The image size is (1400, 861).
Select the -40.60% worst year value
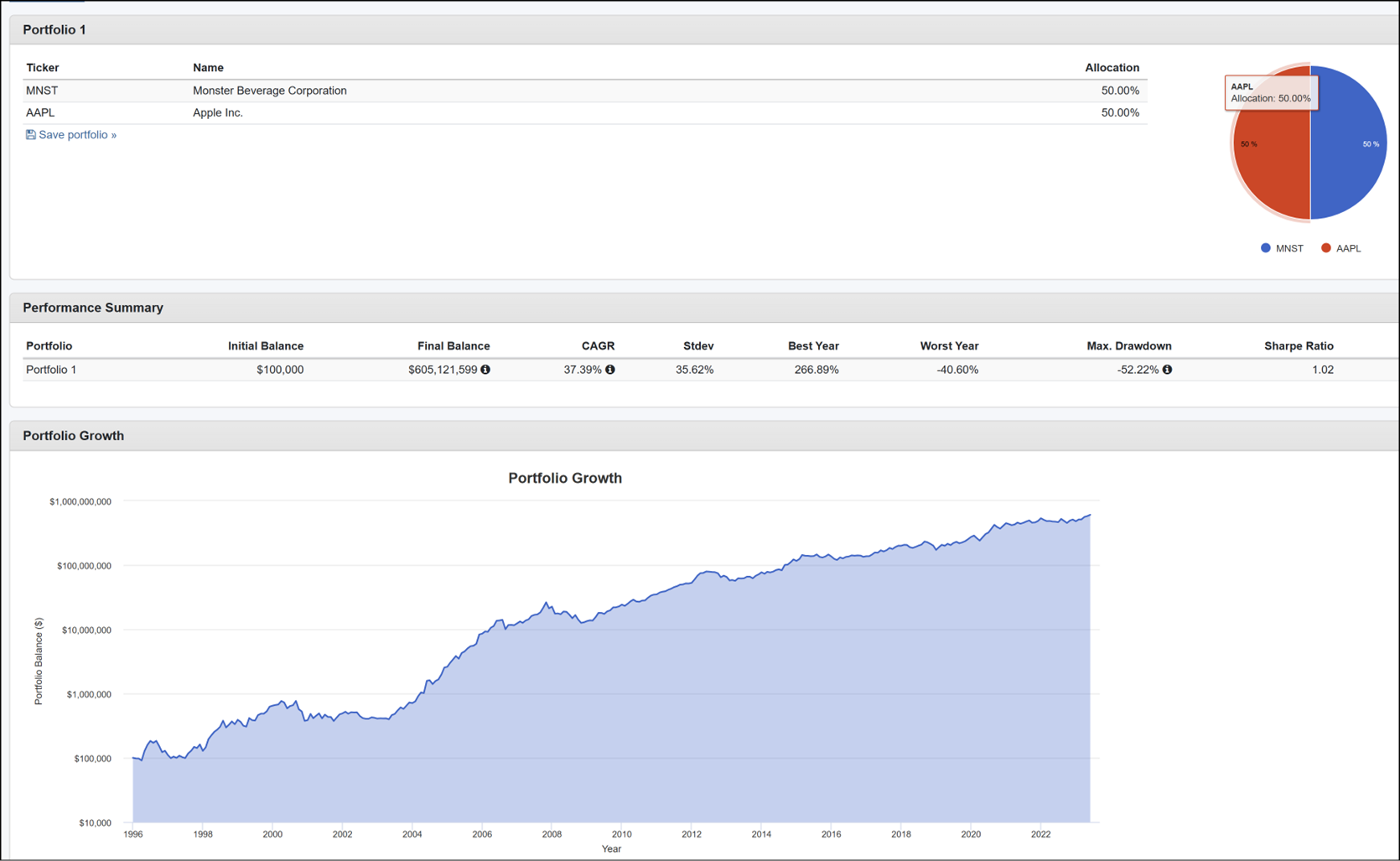[957, 370]
